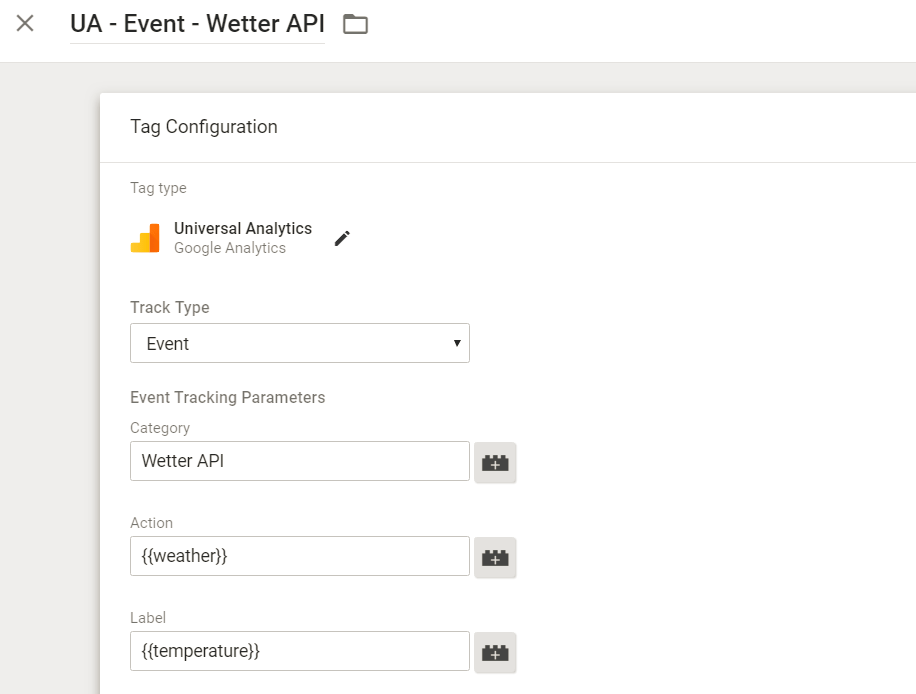Focus the Action field containing {{weather}}
The height and width of the screenshot is (694, 916).
(299, 556)
